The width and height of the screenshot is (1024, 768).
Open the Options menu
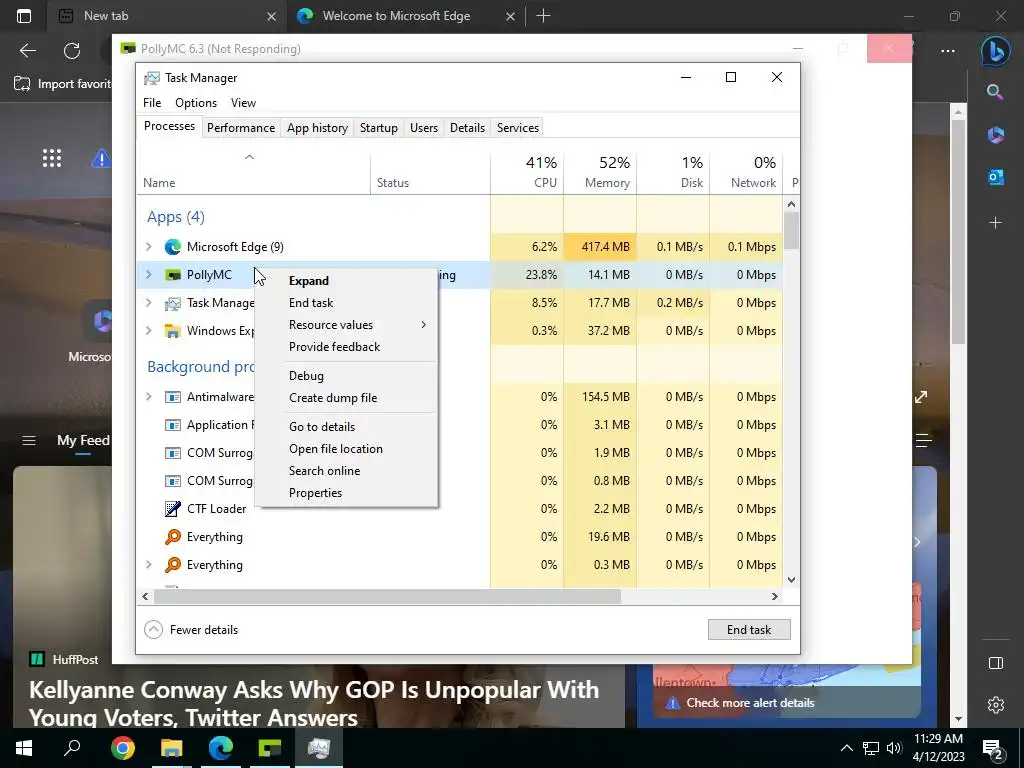[x=196, y=103]
